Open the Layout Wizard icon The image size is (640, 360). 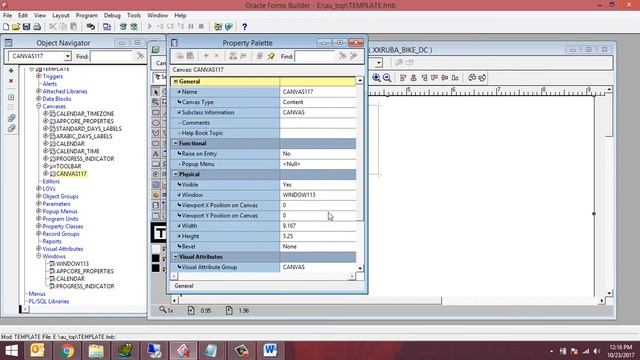tap(229, 27)
